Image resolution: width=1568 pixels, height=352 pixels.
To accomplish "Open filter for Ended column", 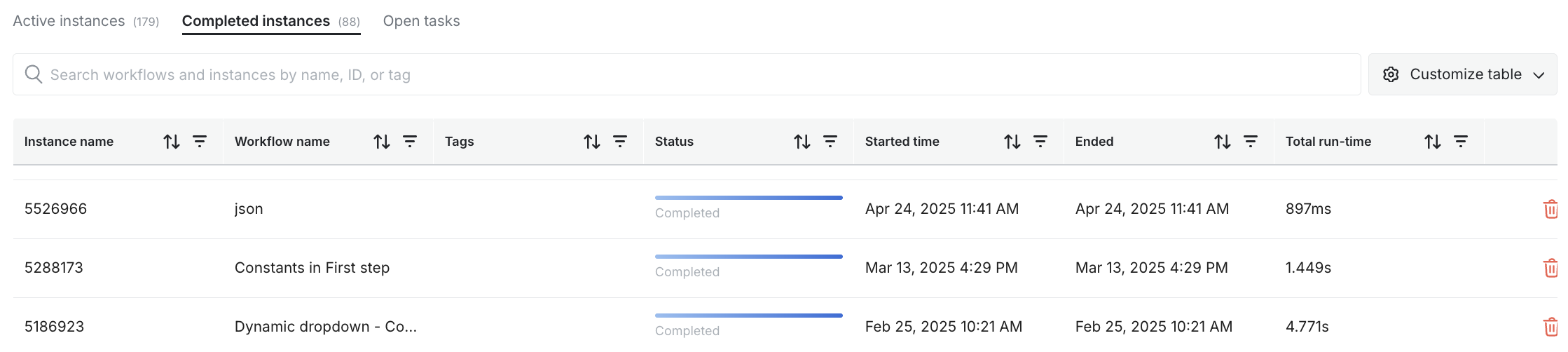I will (x=1251, y=142).
